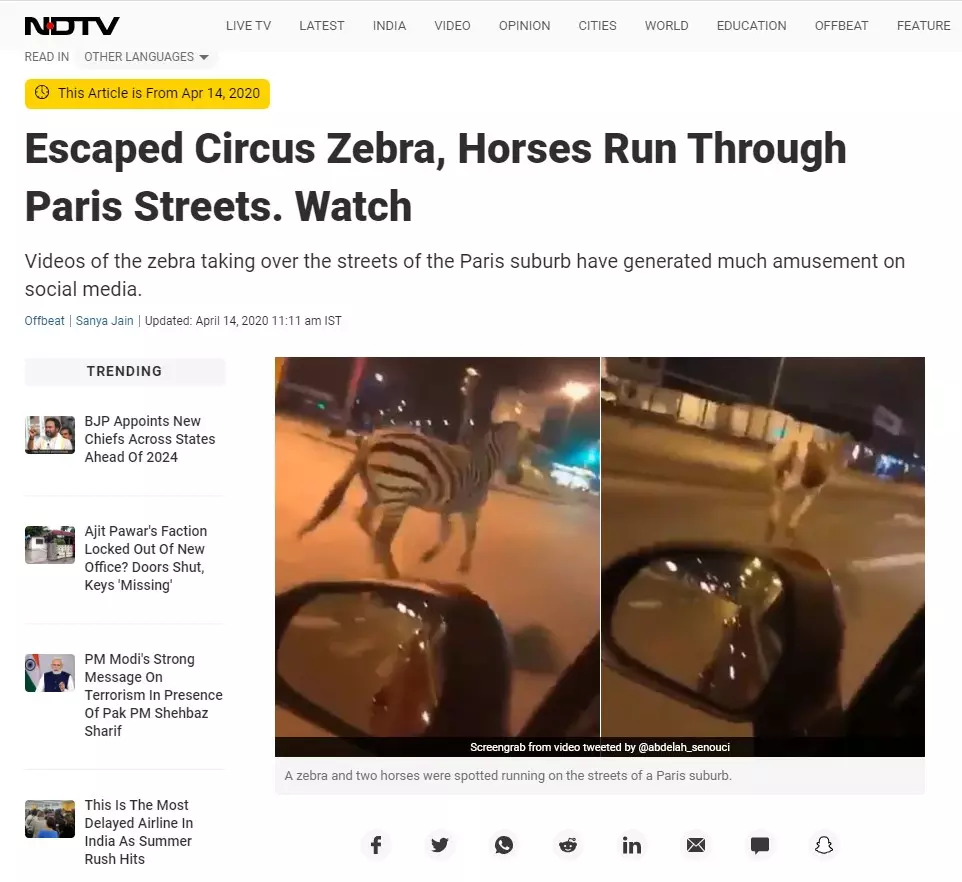This screenshot has height=882, width=962.
Task: Share article through WhatsApp icon
Action: (504, 845)
